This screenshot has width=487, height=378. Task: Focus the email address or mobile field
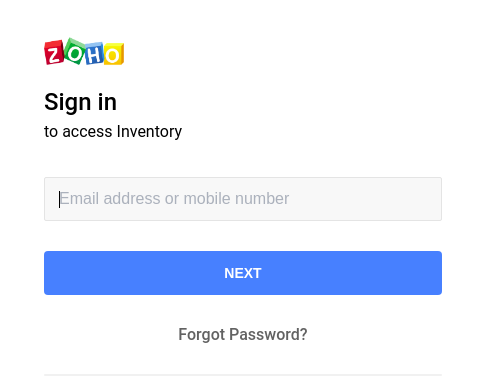pos(243,199)
